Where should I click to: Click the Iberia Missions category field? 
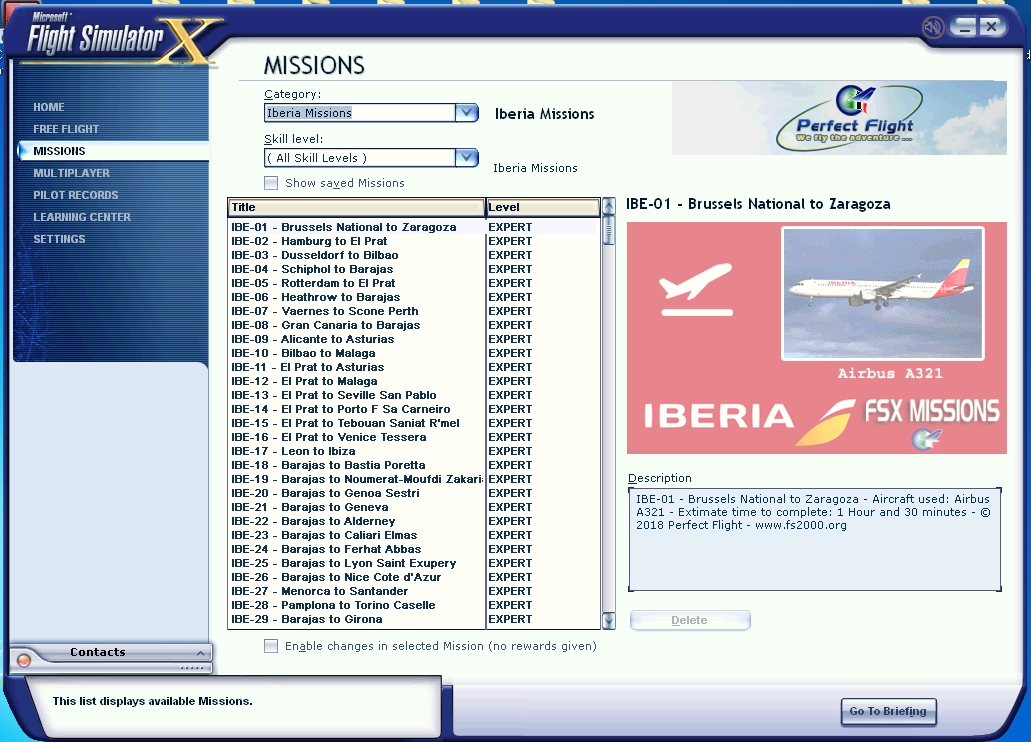tap(360, 112)
